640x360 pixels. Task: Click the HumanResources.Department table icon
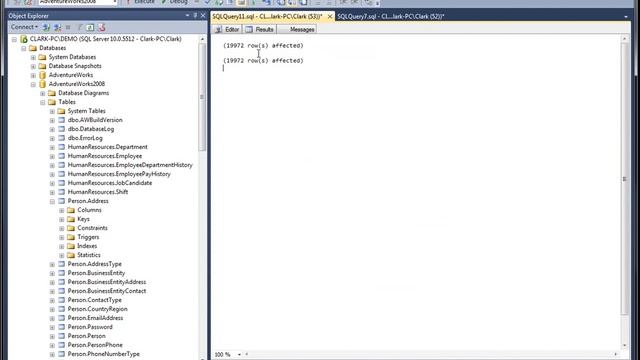click(x=62, y=147)
